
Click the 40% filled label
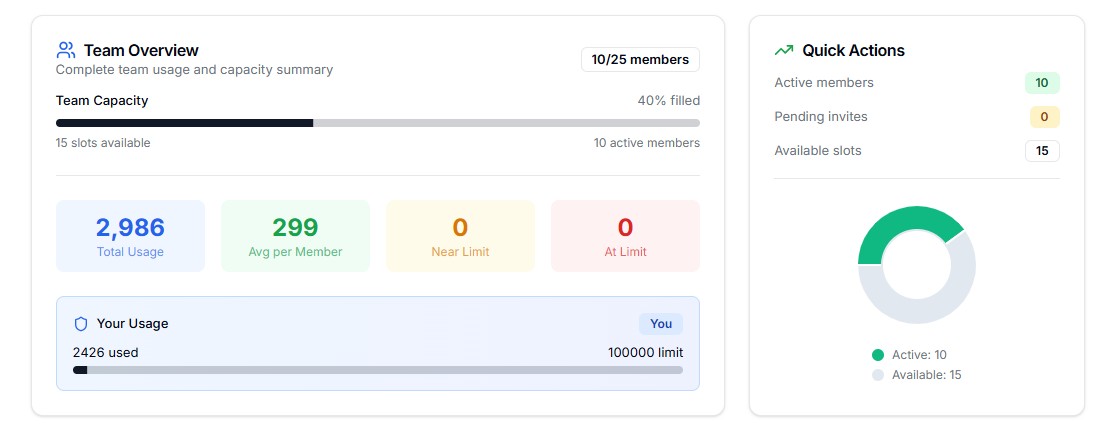(x=668, y=101)
